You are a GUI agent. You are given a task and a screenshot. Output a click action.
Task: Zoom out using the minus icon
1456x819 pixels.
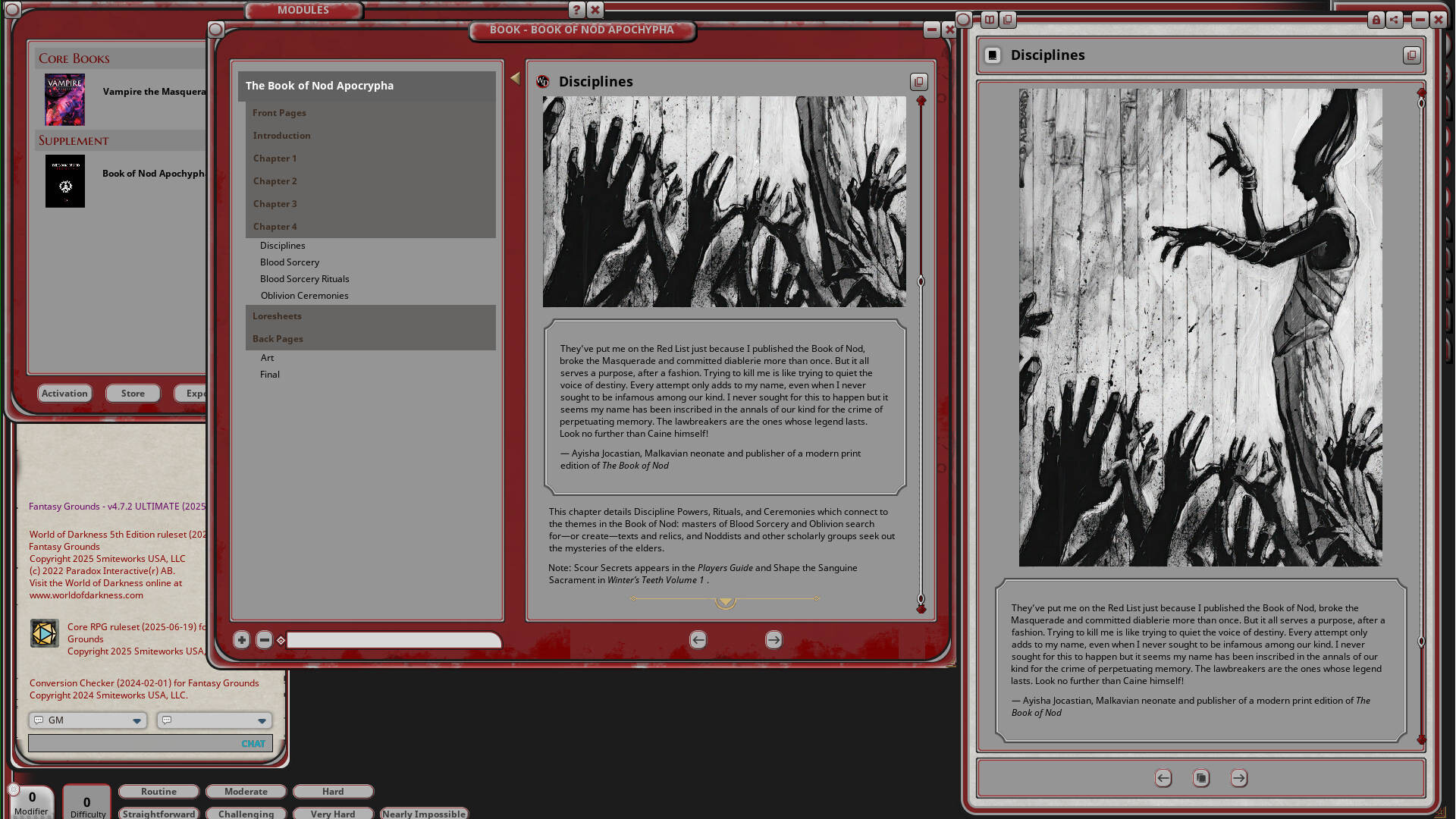click(264, 640)
